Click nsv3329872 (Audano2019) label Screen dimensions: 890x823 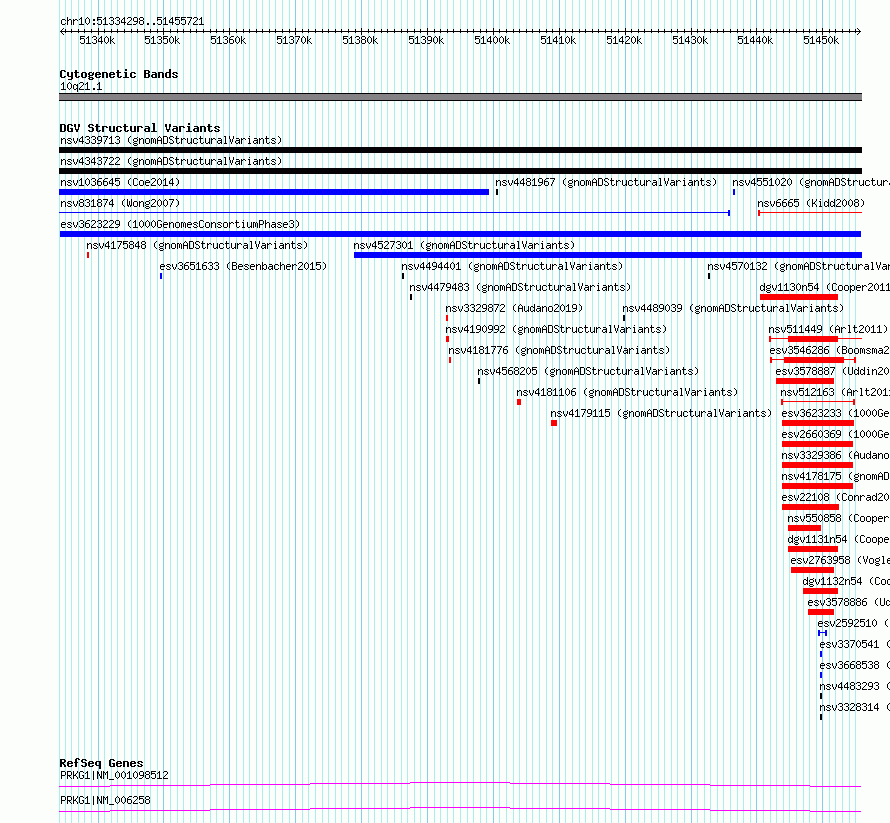514,308
